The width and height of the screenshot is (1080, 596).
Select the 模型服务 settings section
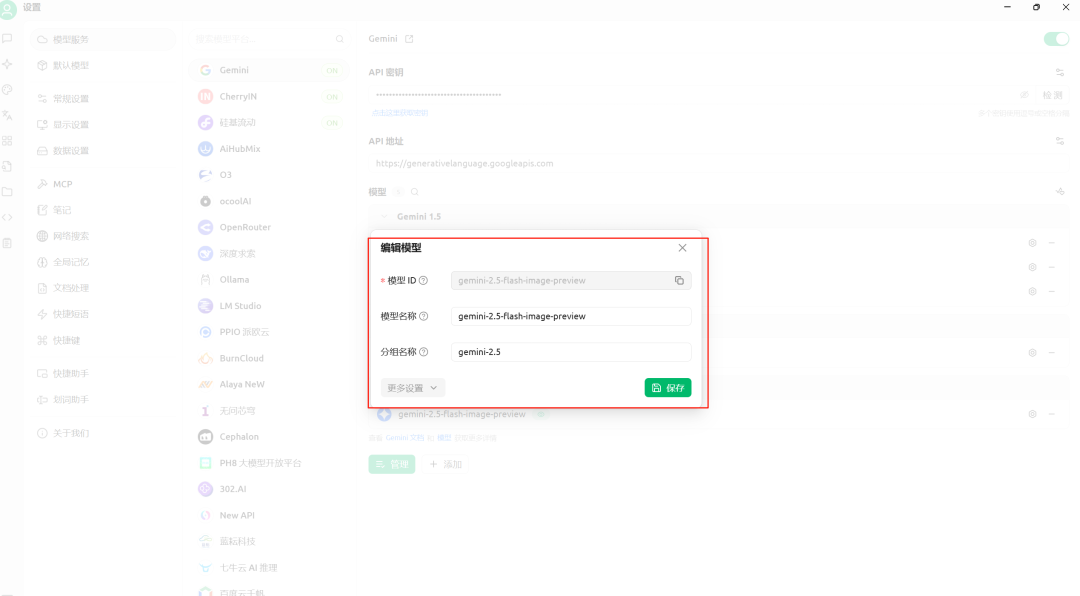[102, 39]
